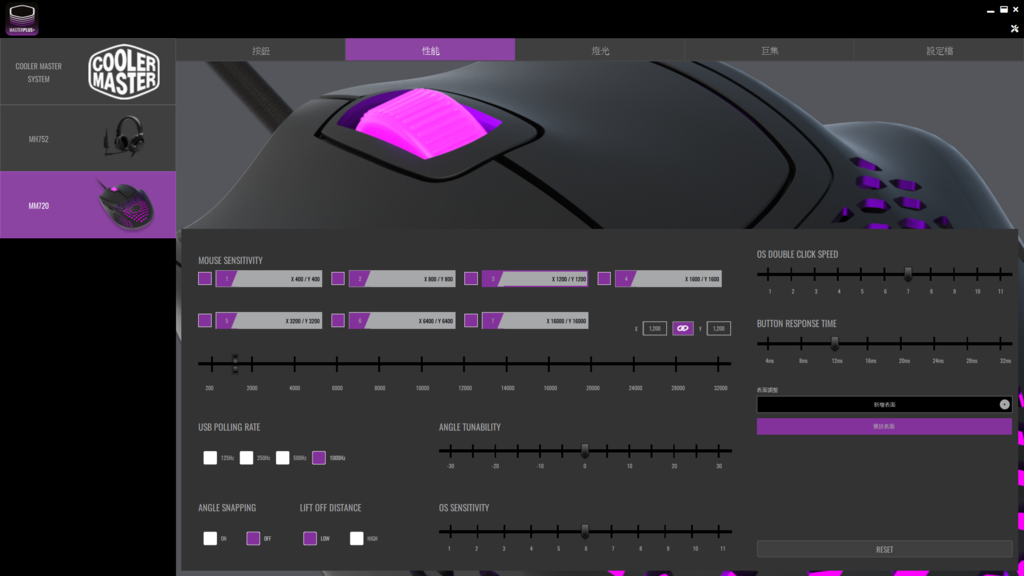Toggle DPI level 4 checkbox
Viewport: 1024px width, 576px height.
coord(604,279)
